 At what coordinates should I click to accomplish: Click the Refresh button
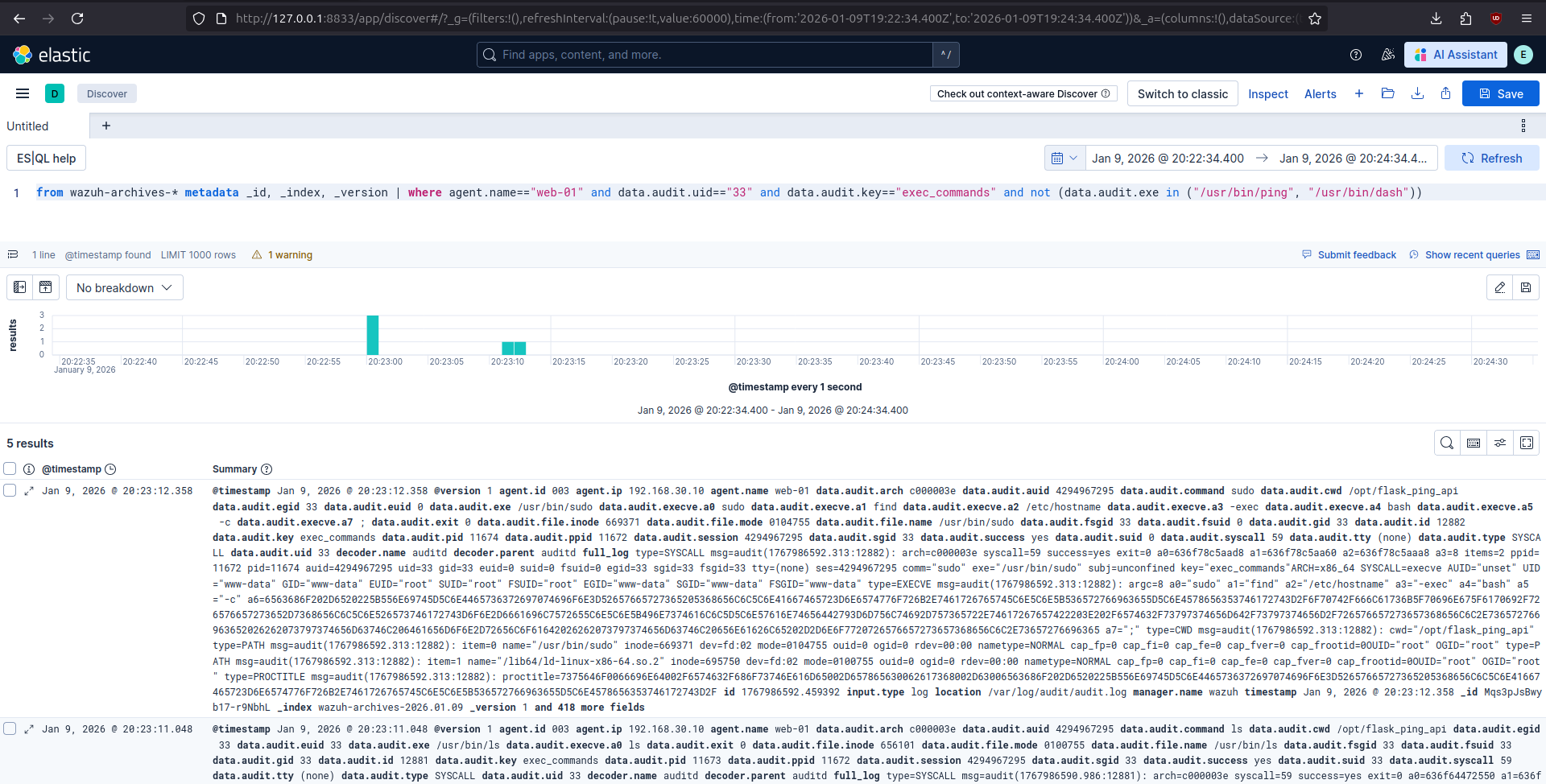tap(1492, 158)
